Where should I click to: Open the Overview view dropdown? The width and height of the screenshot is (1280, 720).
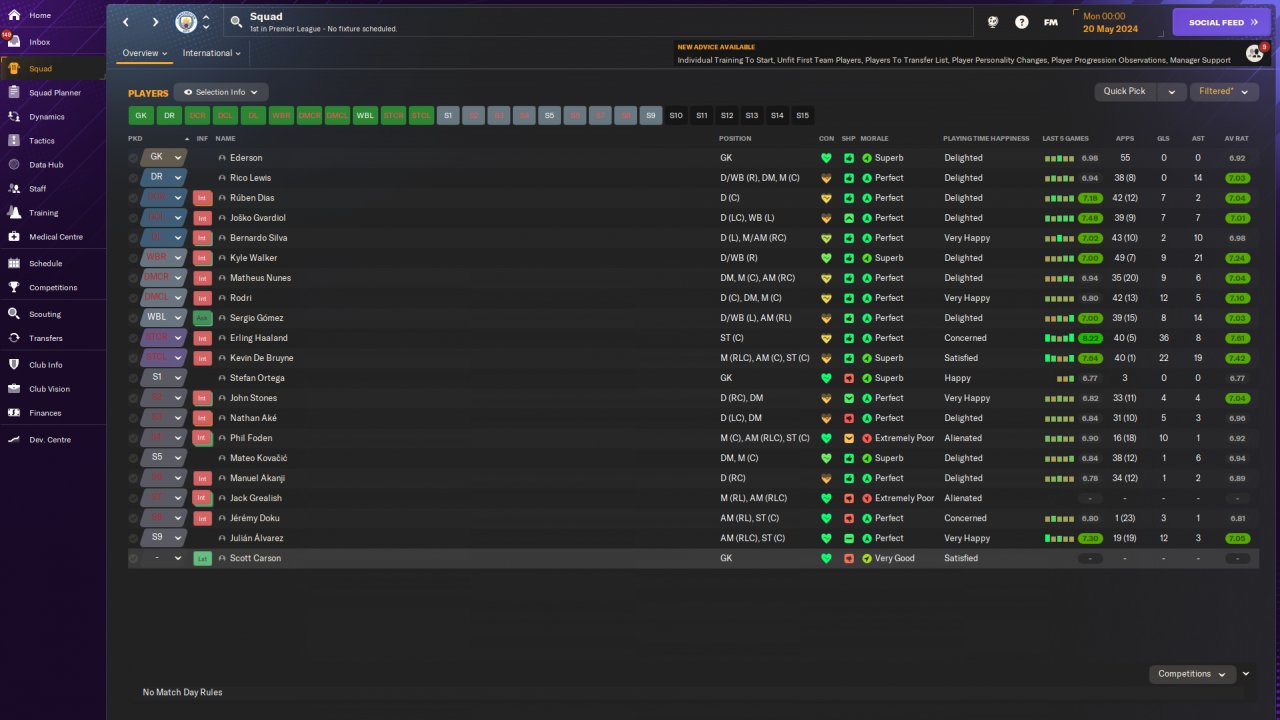tap(145, 53)
